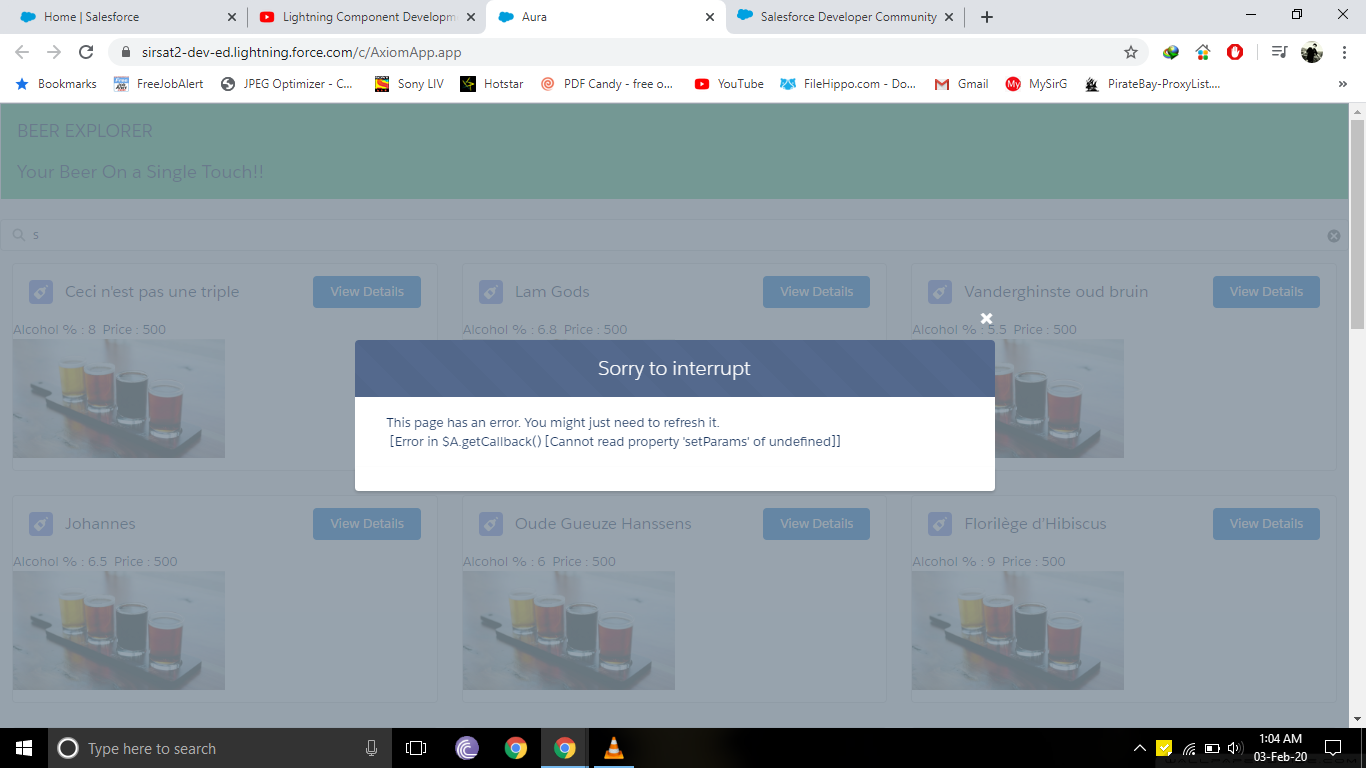This screenshot has height=768, width=1366.
Task: Reload the AxiomApp page
Action: pos(86,52)
